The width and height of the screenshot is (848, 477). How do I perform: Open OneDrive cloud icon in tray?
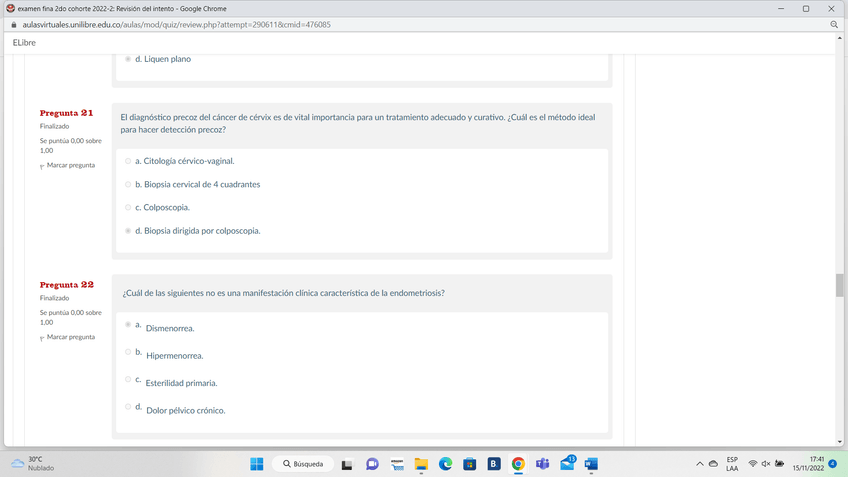click(713, 464)
